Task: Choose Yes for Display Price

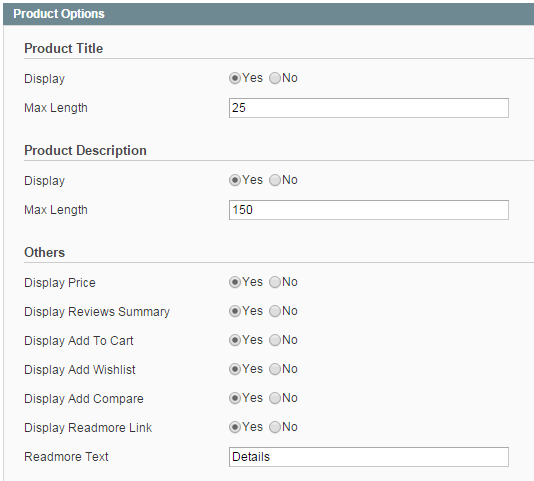Action: 235,282
